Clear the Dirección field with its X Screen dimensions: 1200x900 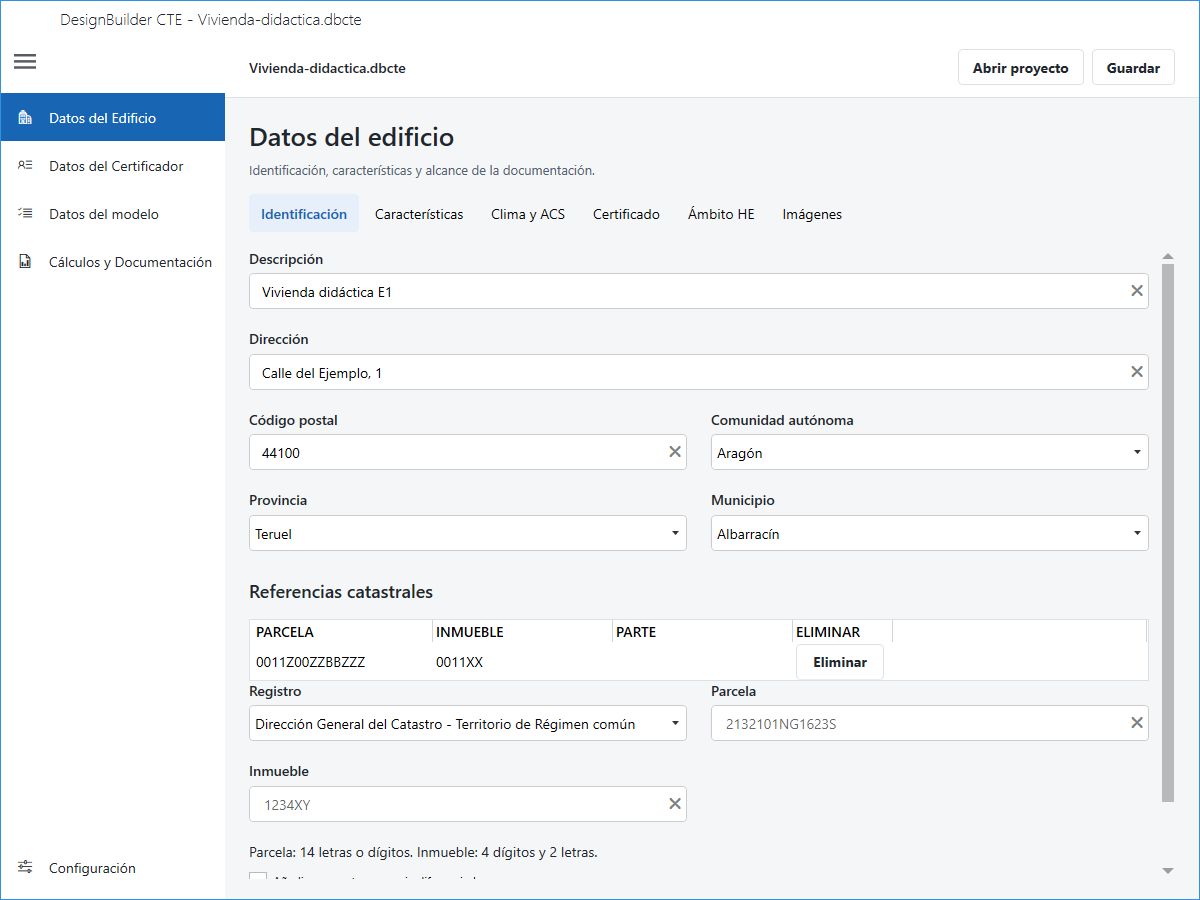click(x=1136, y=372)
